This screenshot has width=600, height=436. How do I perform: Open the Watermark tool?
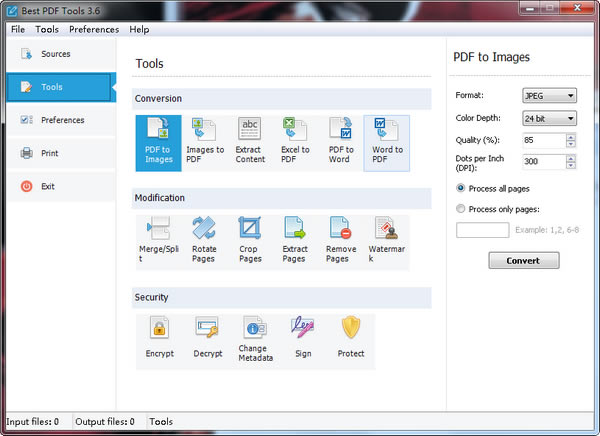[x=386, y=241]
